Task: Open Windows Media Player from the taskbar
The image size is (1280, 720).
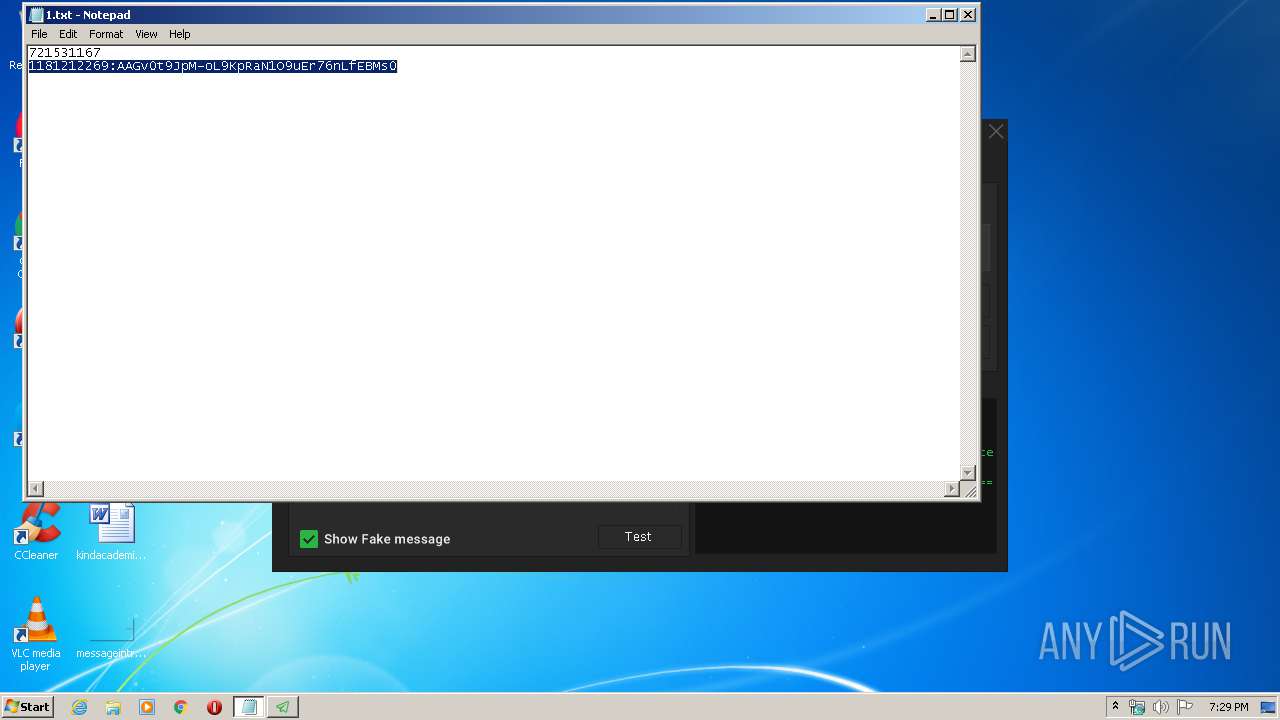Action: (x=147, y=707)
